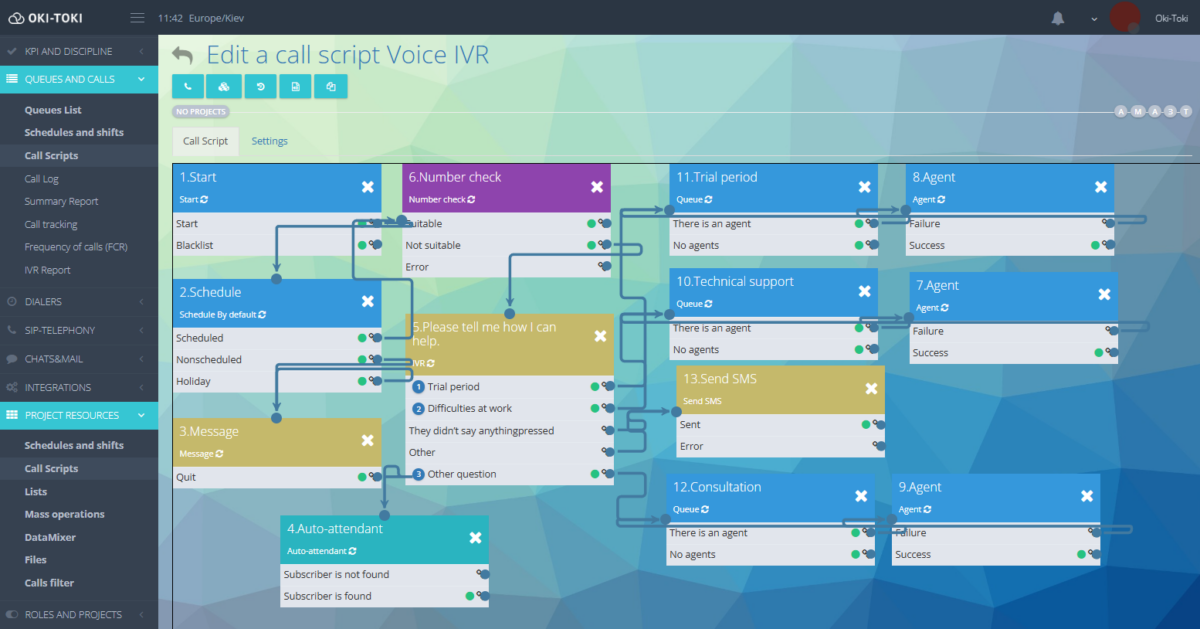The width and height of the screenshot is (1200, 629).
Task: Click the copy script icon button
Action: 331,87
